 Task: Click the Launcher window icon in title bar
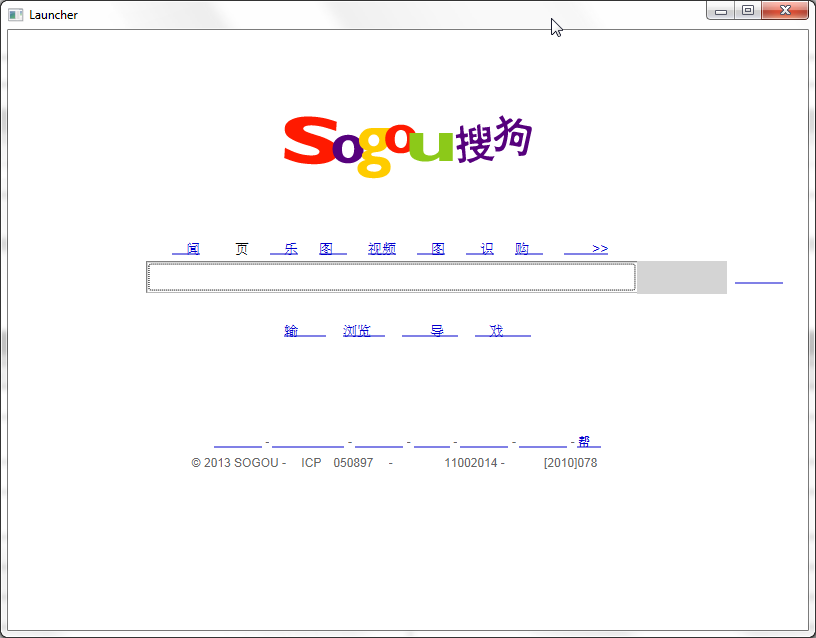16,15
